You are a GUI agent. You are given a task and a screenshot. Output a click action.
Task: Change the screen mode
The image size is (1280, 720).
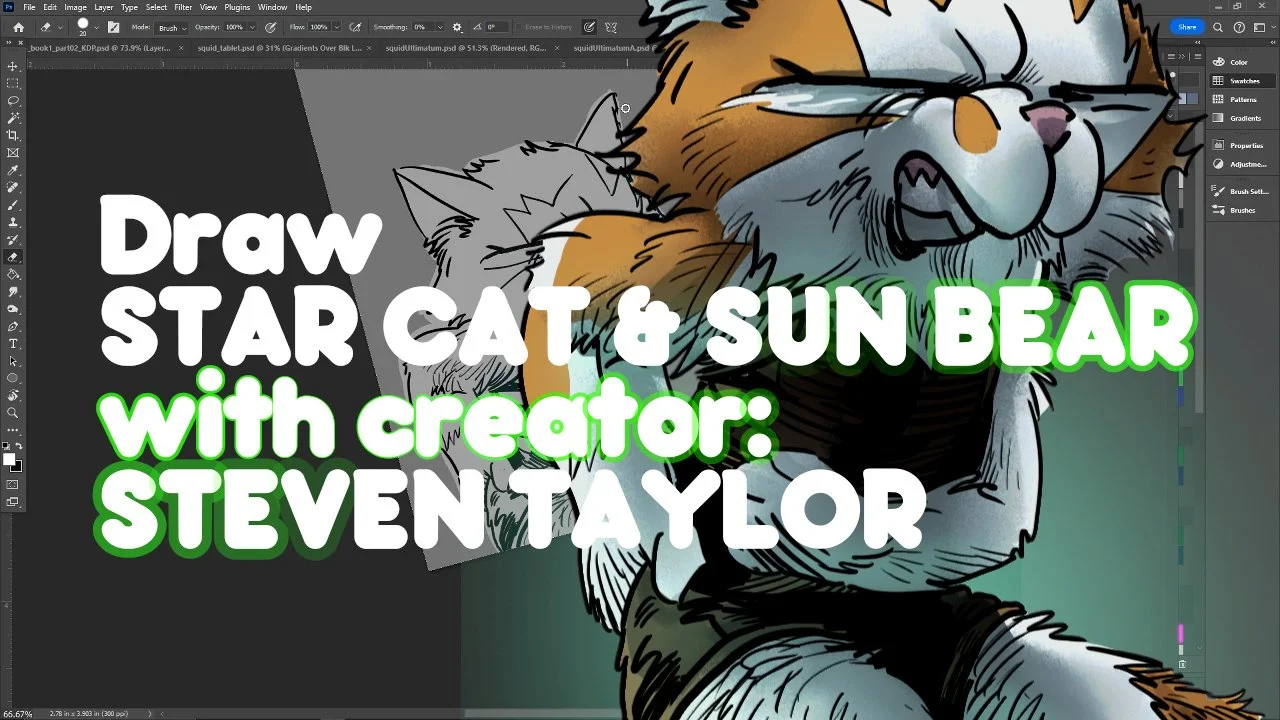pos(13,502)
